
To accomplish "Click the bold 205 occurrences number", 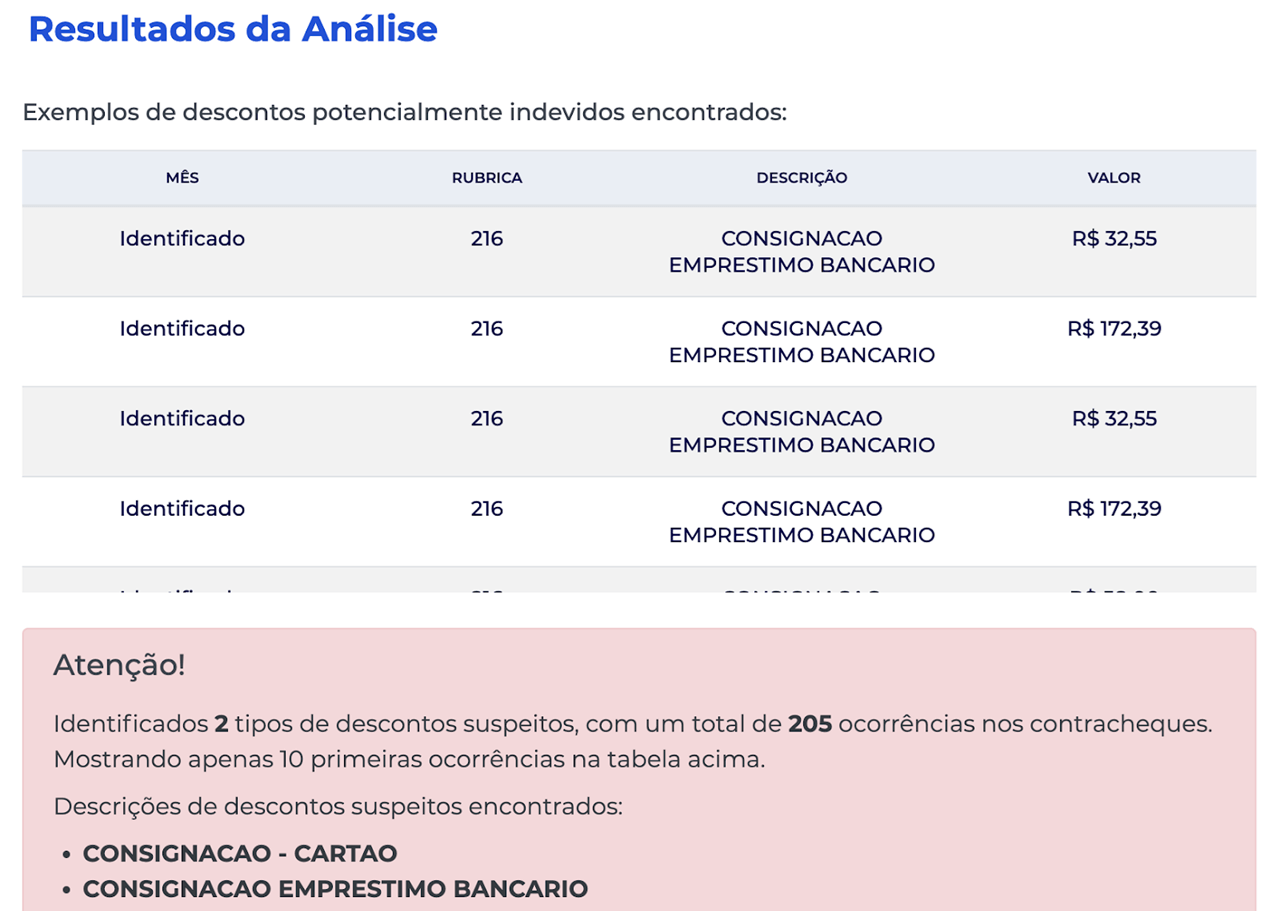I will (810, 724).
